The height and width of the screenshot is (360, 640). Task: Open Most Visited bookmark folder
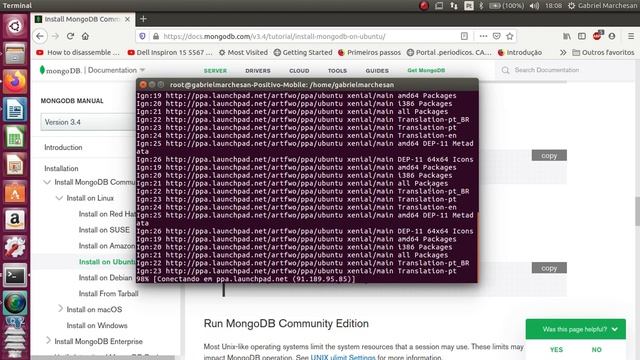pyautogui.click(x=243, y=52)
